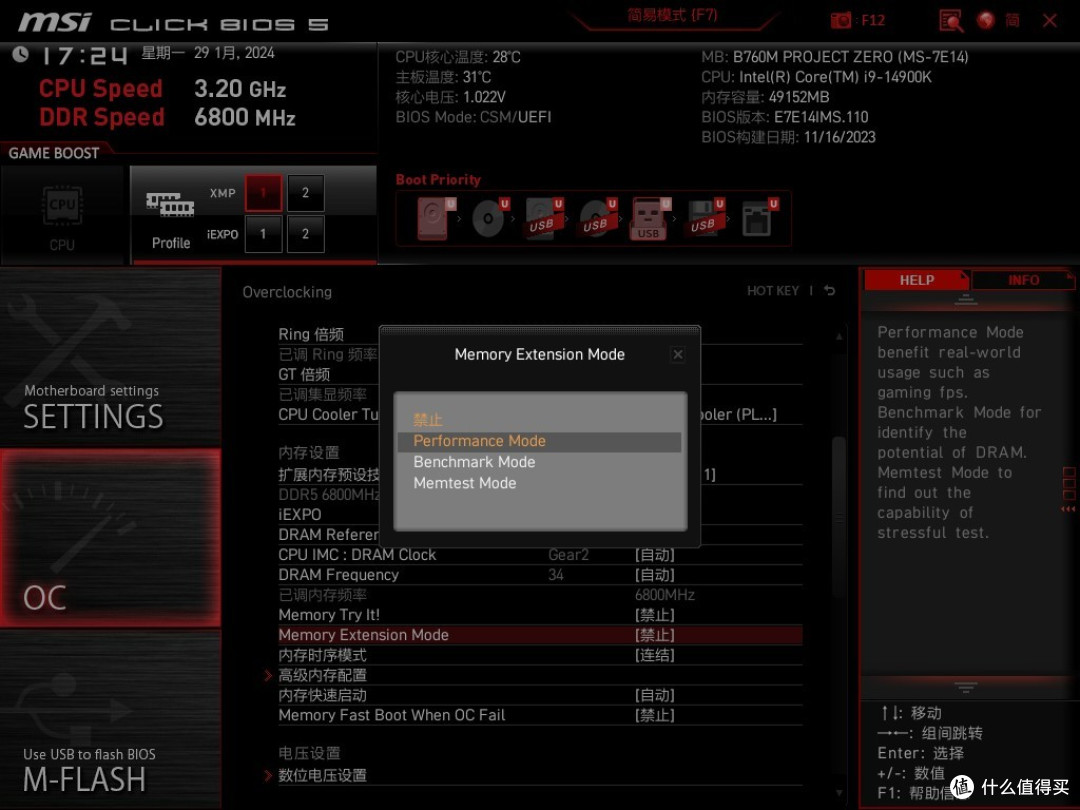Viewport: 1080px width, 810px height.
Task: Click the clock icon beside 17:24
Action: pyautogui.click(x=21, y=54)
